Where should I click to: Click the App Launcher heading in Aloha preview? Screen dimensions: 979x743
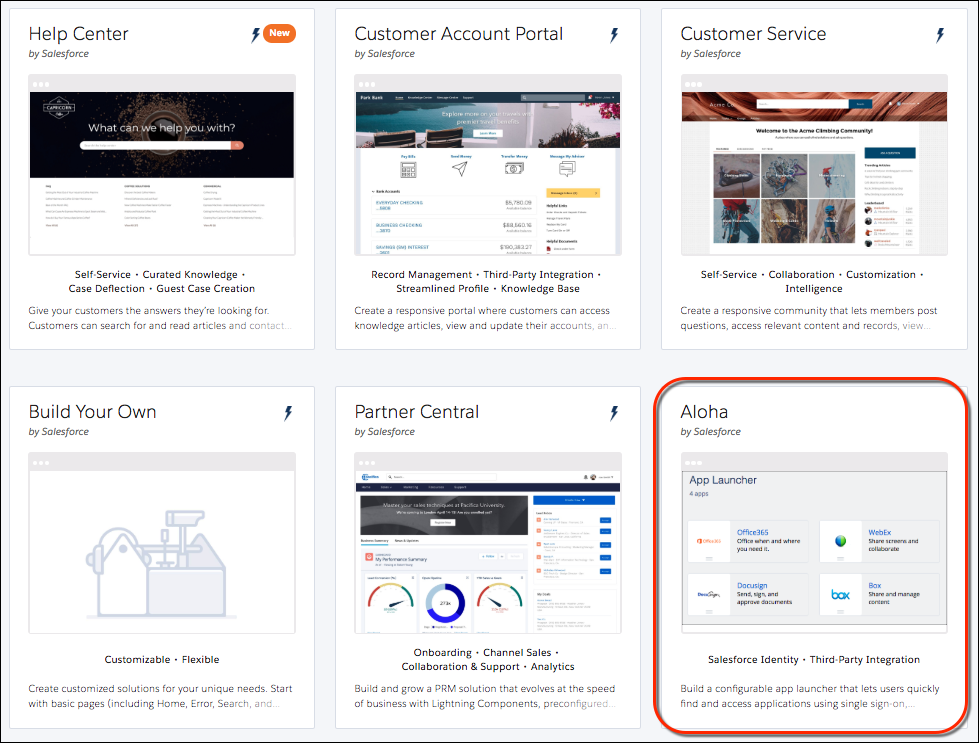pos(723,480)
